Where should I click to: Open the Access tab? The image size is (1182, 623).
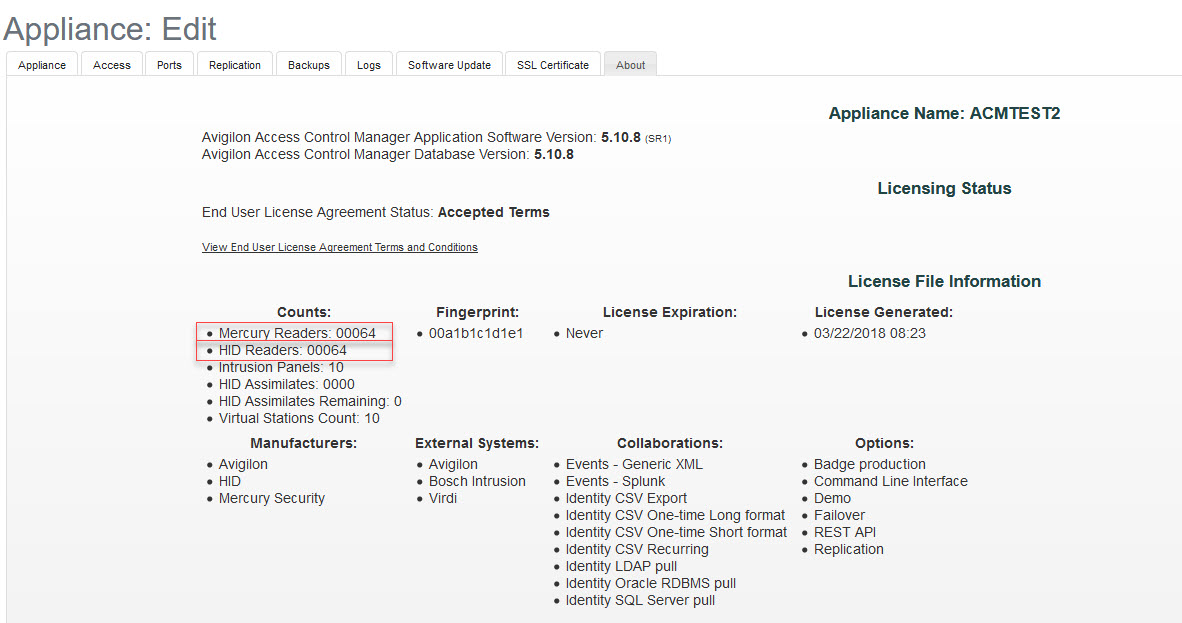(111, 64)
